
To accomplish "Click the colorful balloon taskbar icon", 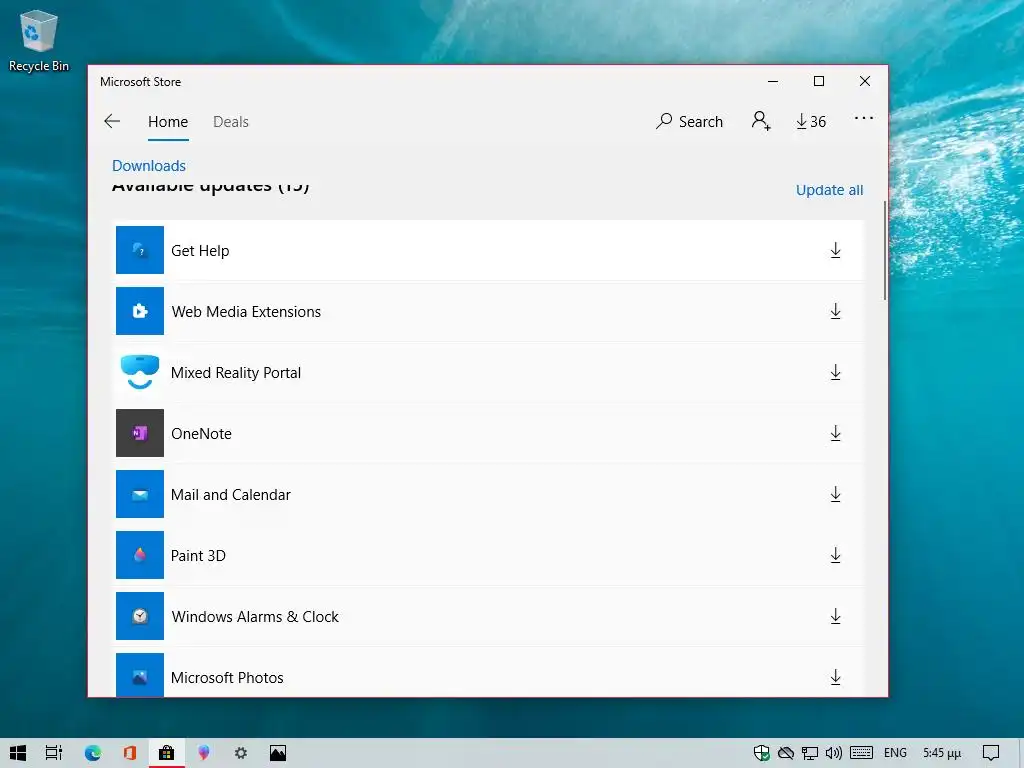I will (x=204, y=753).
